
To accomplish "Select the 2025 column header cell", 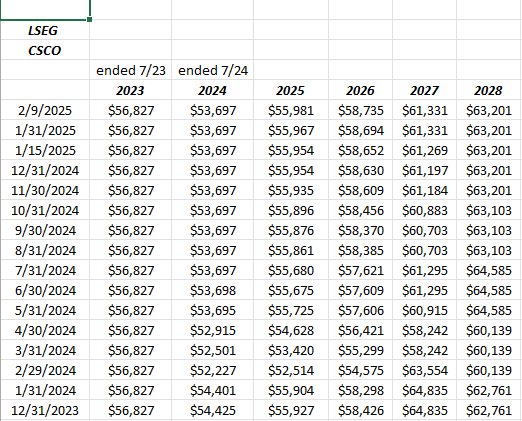I will (291, 90).
